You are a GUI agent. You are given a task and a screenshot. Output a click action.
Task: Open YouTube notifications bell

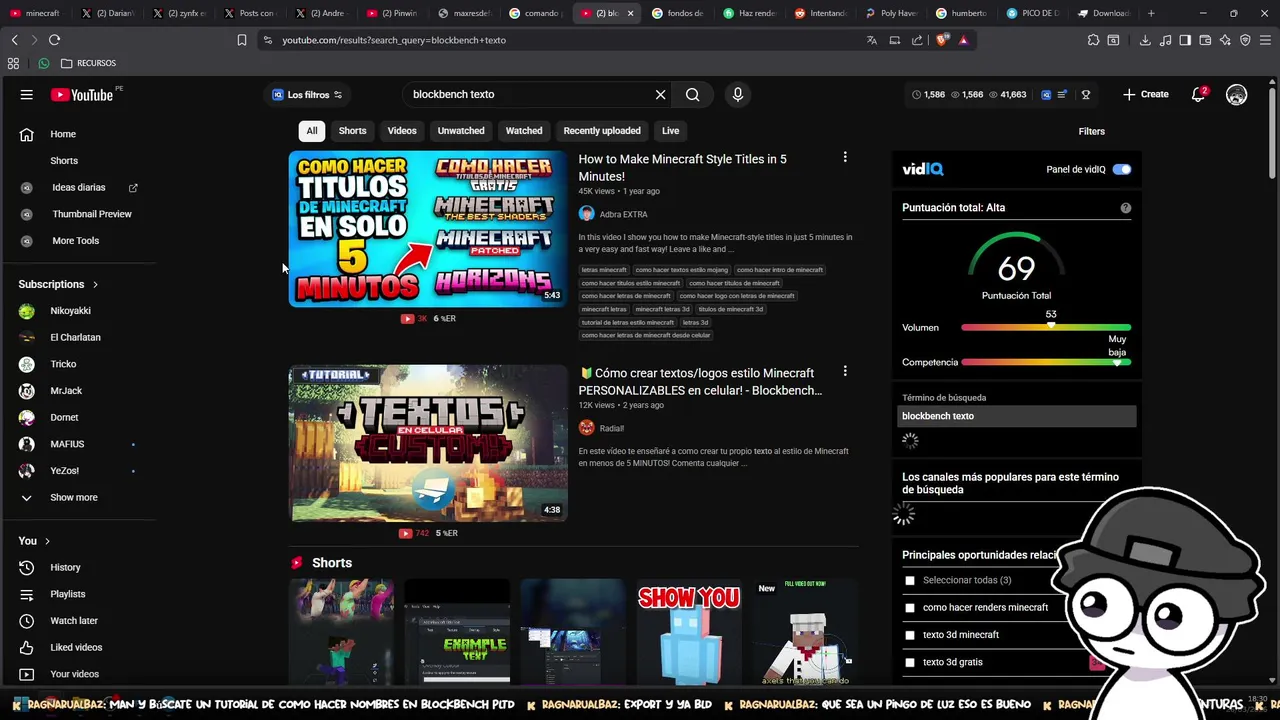pyautogui.click(x=1198, y=95)
